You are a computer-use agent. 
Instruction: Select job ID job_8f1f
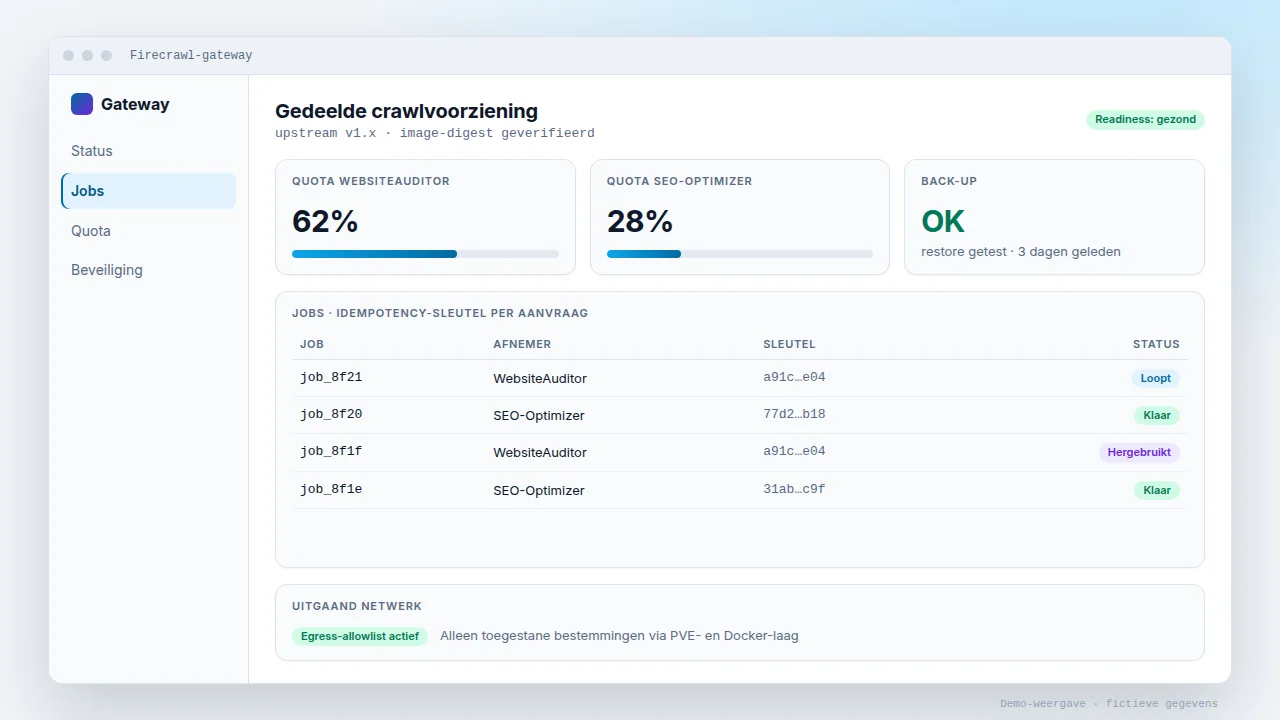tap(331, 452)
